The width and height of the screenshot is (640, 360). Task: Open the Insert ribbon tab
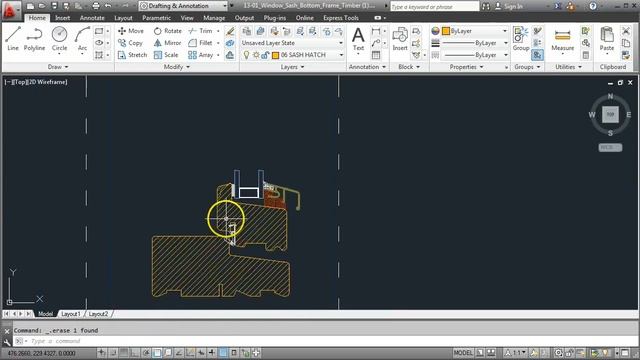click(x=62, y=18)
